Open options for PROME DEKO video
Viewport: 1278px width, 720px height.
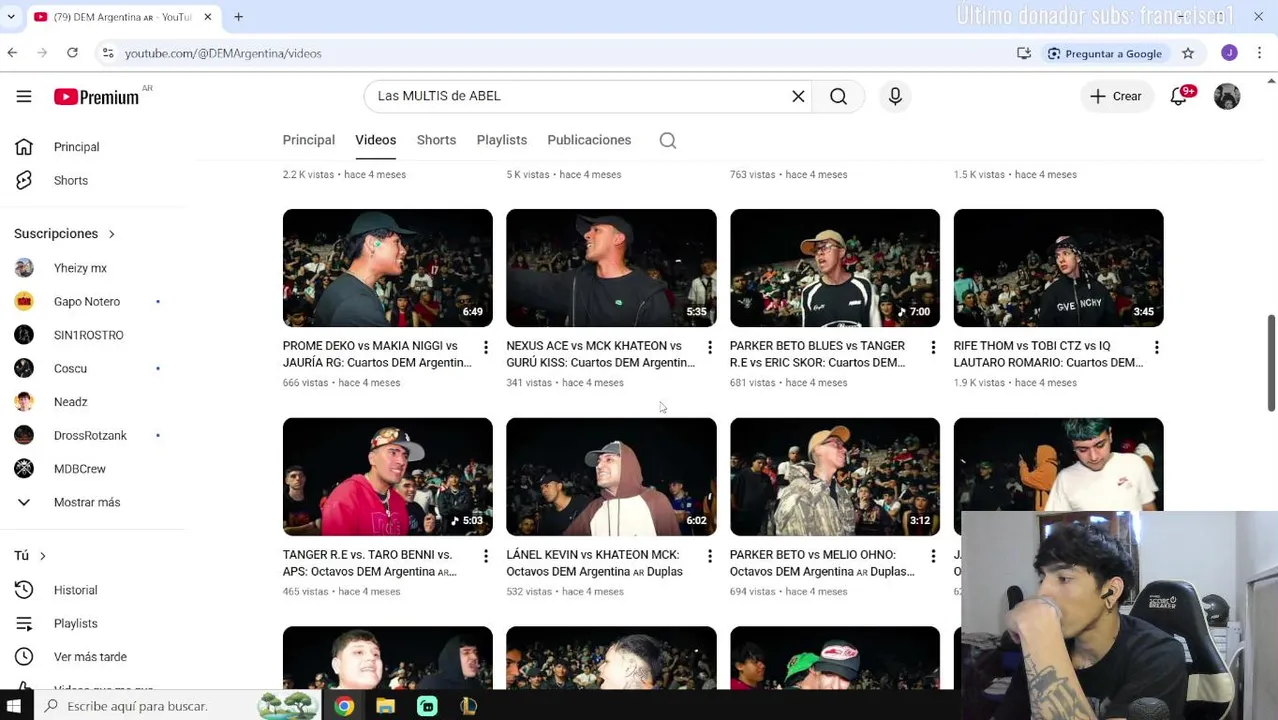click(486, 347)
